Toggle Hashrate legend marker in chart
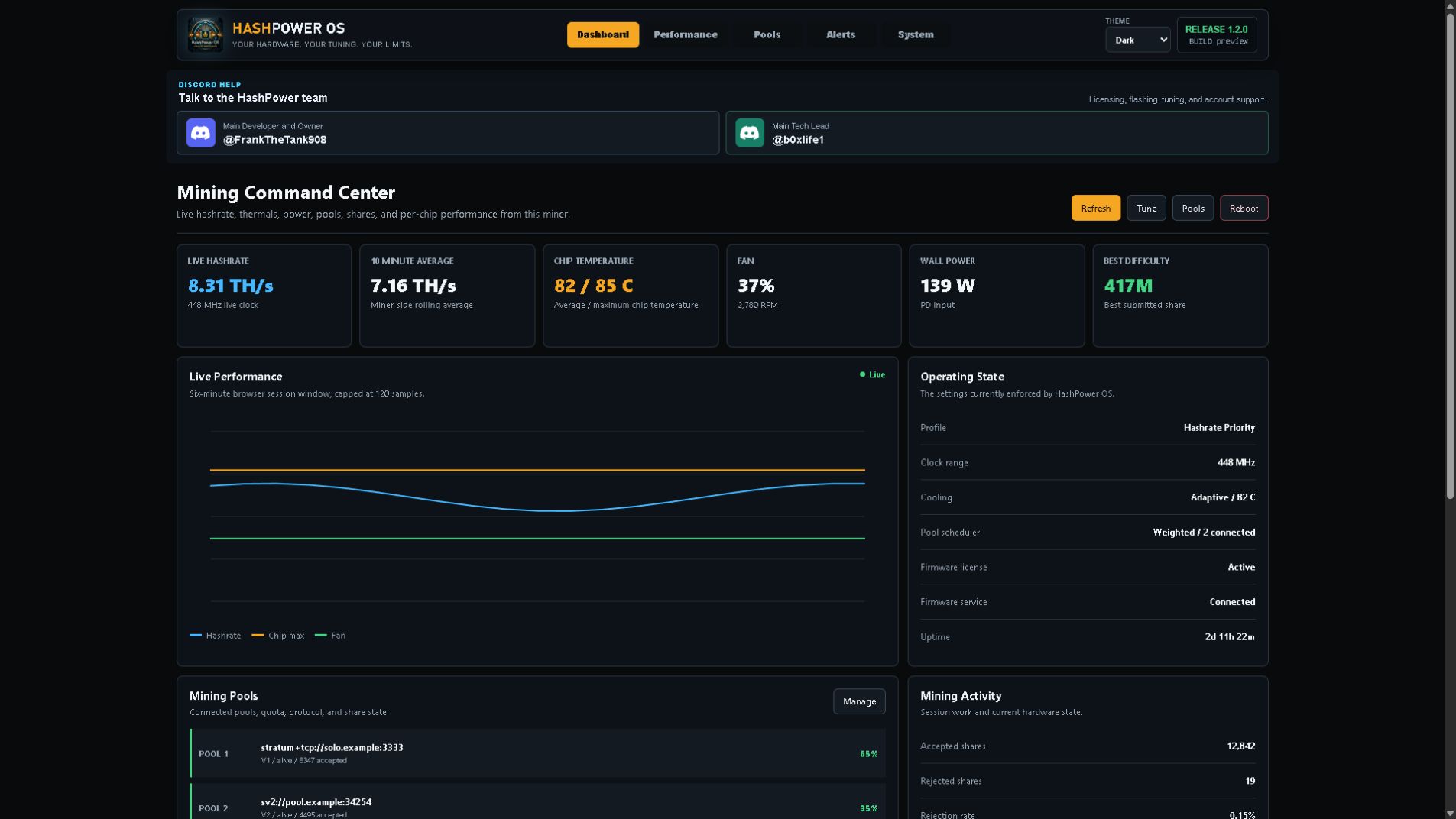The width and height of the screenshot is (1456, 819). 196,636
